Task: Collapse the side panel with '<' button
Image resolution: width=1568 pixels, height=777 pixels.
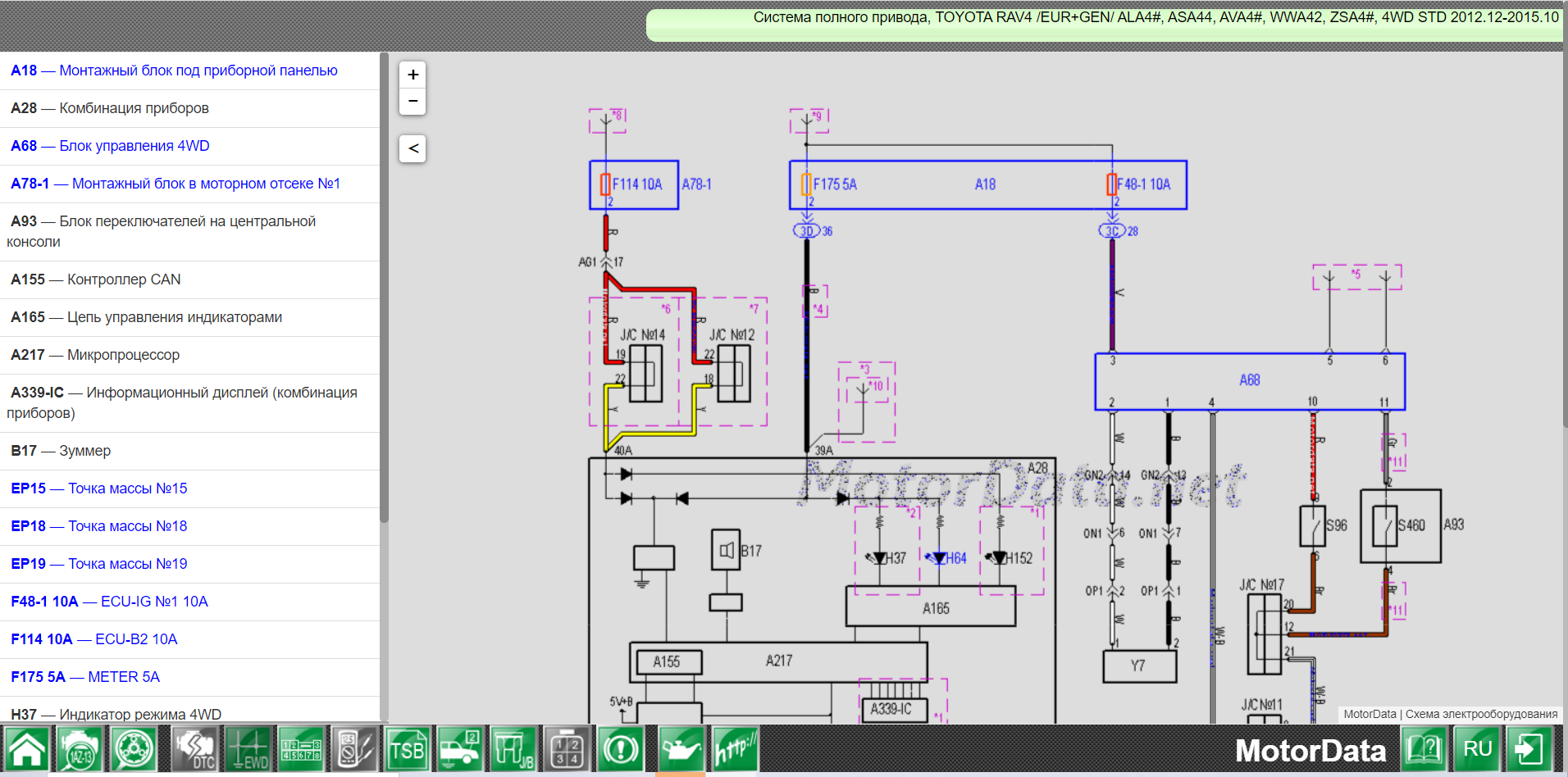Action: pyautogui.click(x=413, y=148)
